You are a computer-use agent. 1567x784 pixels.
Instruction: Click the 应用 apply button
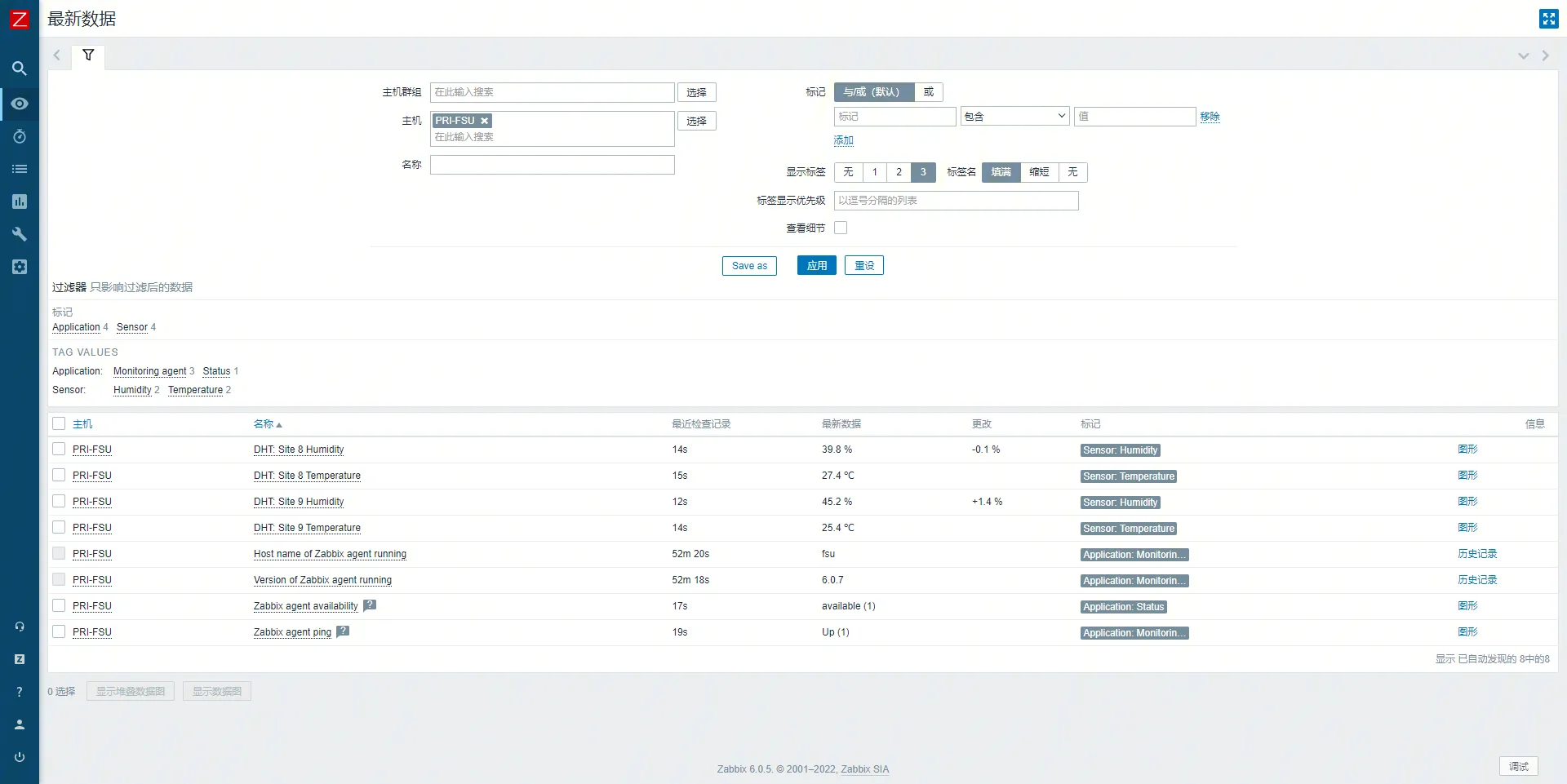coord(816,266)
